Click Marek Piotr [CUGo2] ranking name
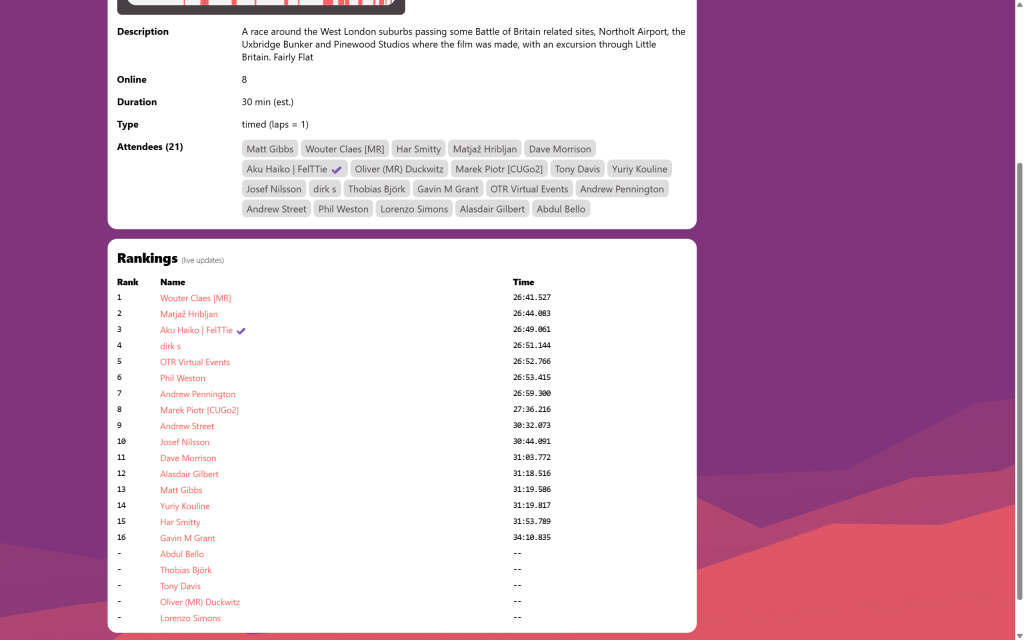 coord(199,410)
